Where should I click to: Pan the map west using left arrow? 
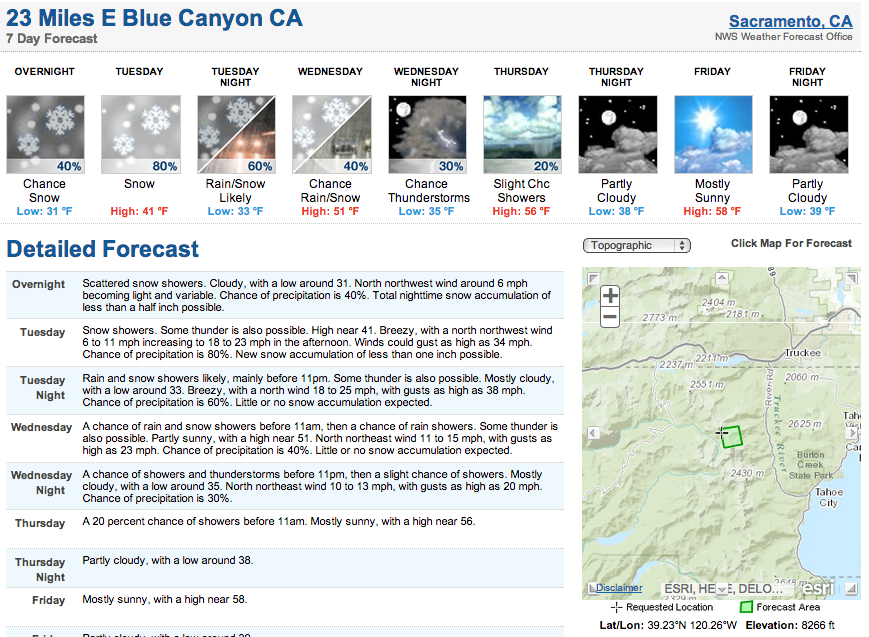point(593,432)
